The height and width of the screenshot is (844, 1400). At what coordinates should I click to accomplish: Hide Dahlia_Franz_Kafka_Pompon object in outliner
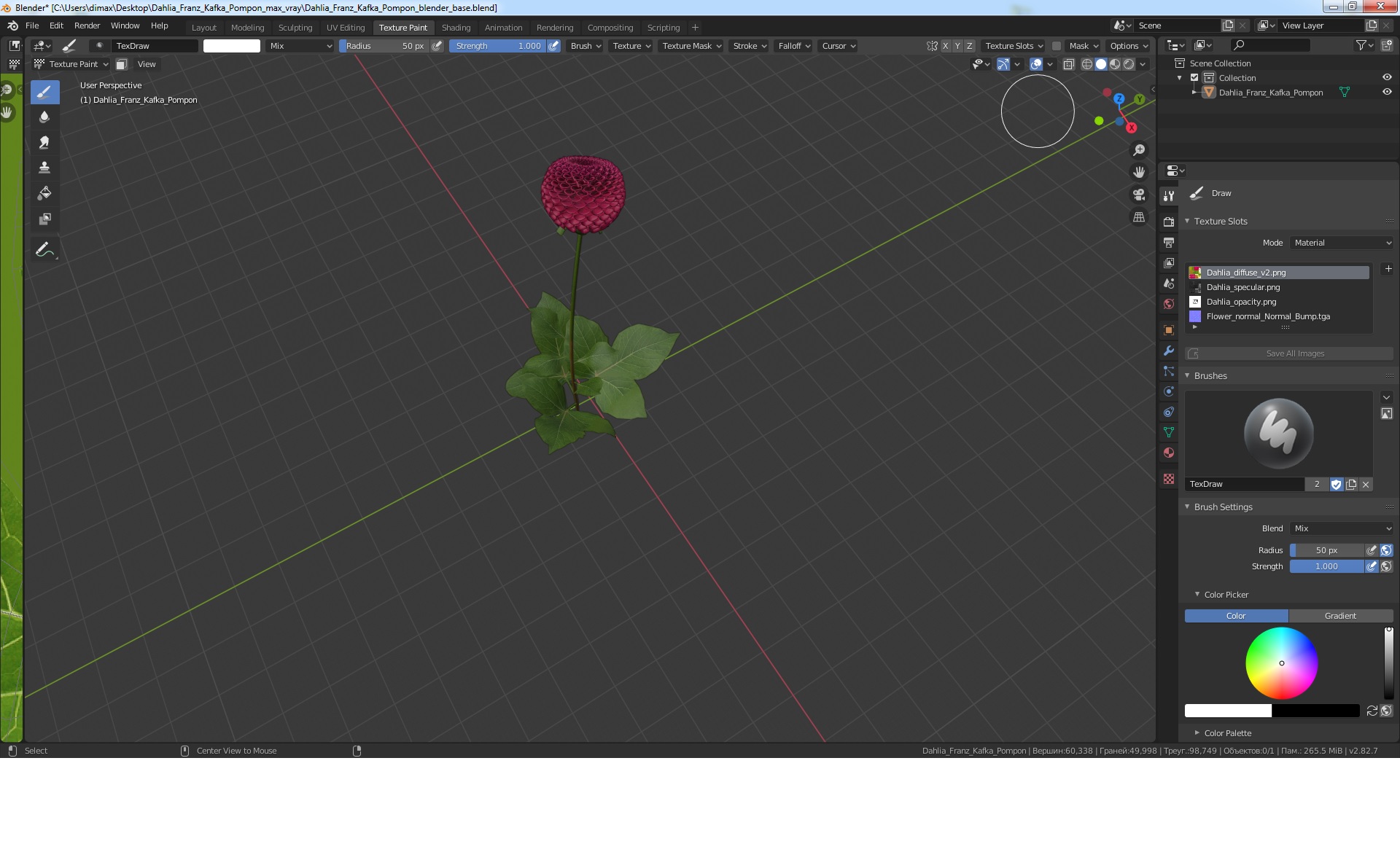[x=1387, y=92]
